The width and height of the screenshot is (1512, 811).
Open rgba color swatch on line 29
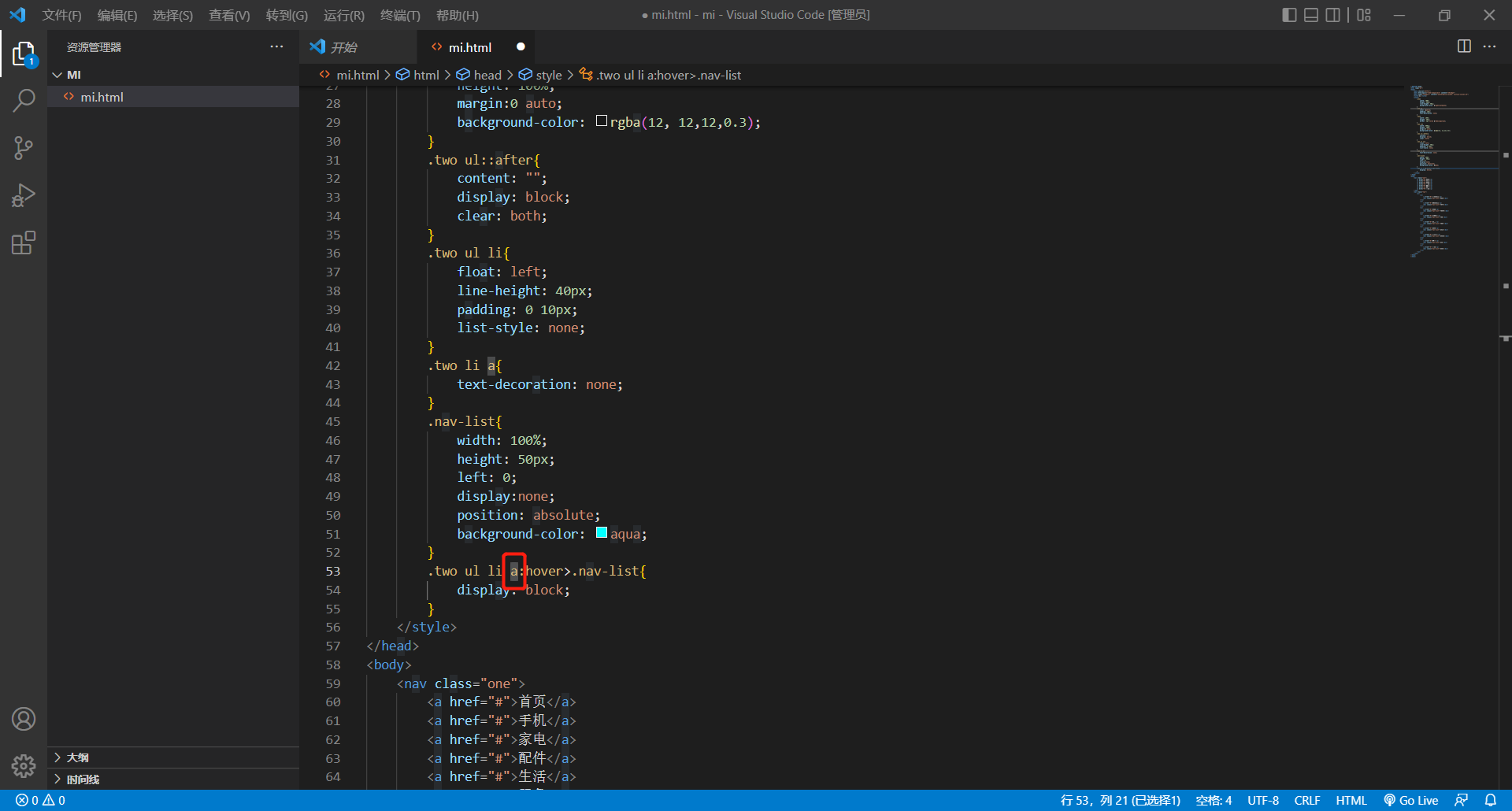(x=602, y=121)
